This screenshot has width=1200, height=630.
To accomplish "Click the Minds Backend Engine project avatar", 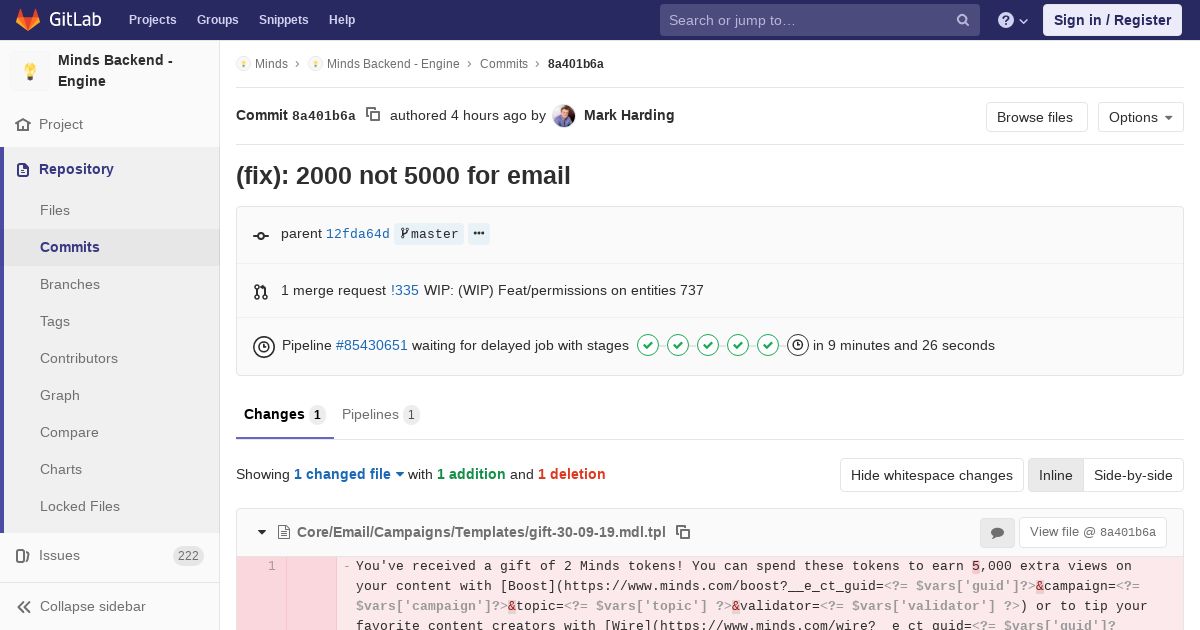I will (30, 71).
